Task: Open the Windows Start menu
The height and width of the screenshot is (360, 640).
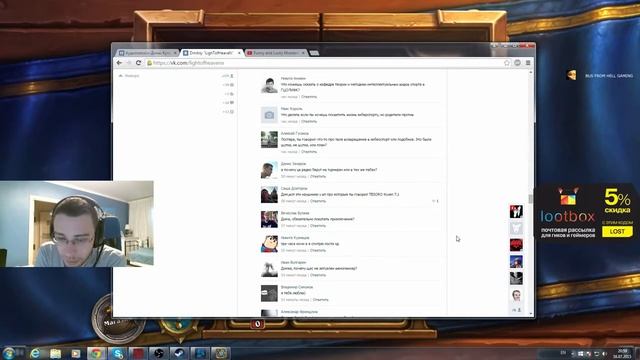Action: 9,353
